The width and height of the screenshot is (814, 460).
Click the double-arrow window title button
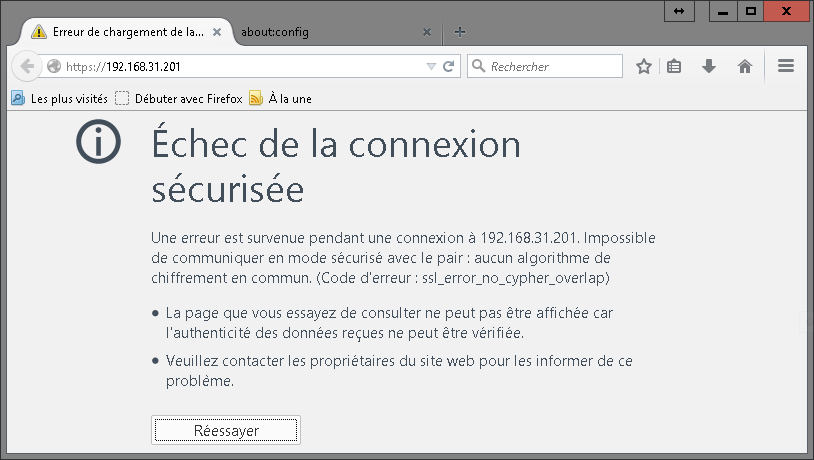pyautogui.click(x=679, y=11)
